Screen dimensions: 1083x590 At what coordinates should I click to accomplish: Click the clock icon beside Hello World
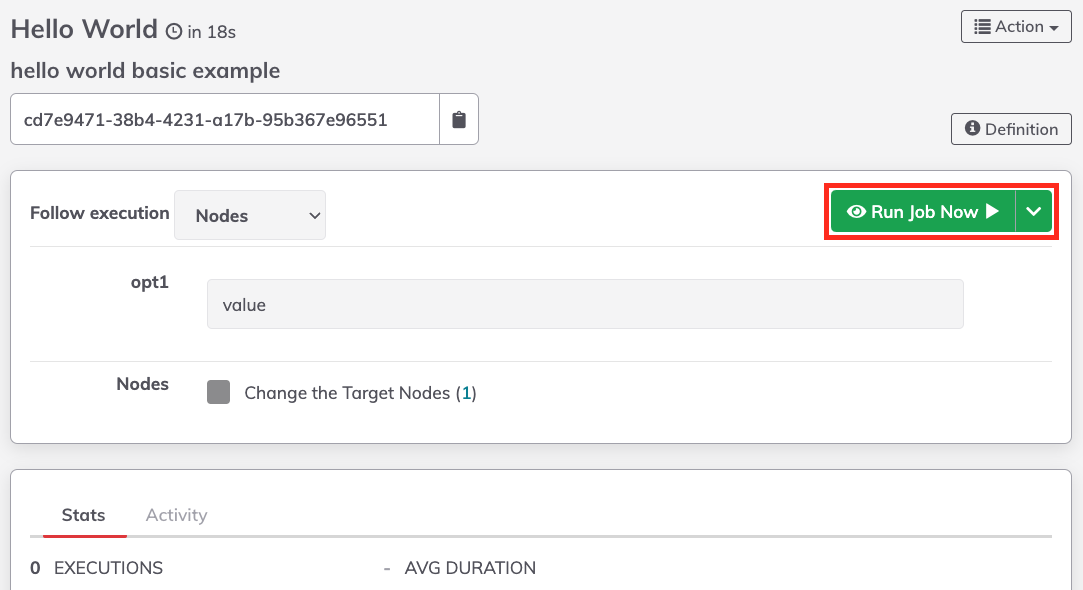pyautogui.click(x=174, y=32)
